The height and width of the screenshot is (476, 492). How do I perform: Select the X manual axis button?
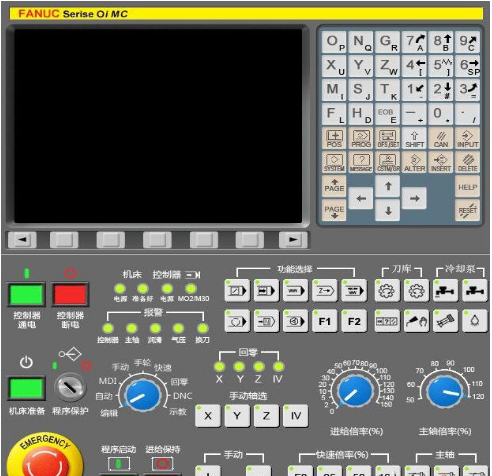(x=208, y=416)
